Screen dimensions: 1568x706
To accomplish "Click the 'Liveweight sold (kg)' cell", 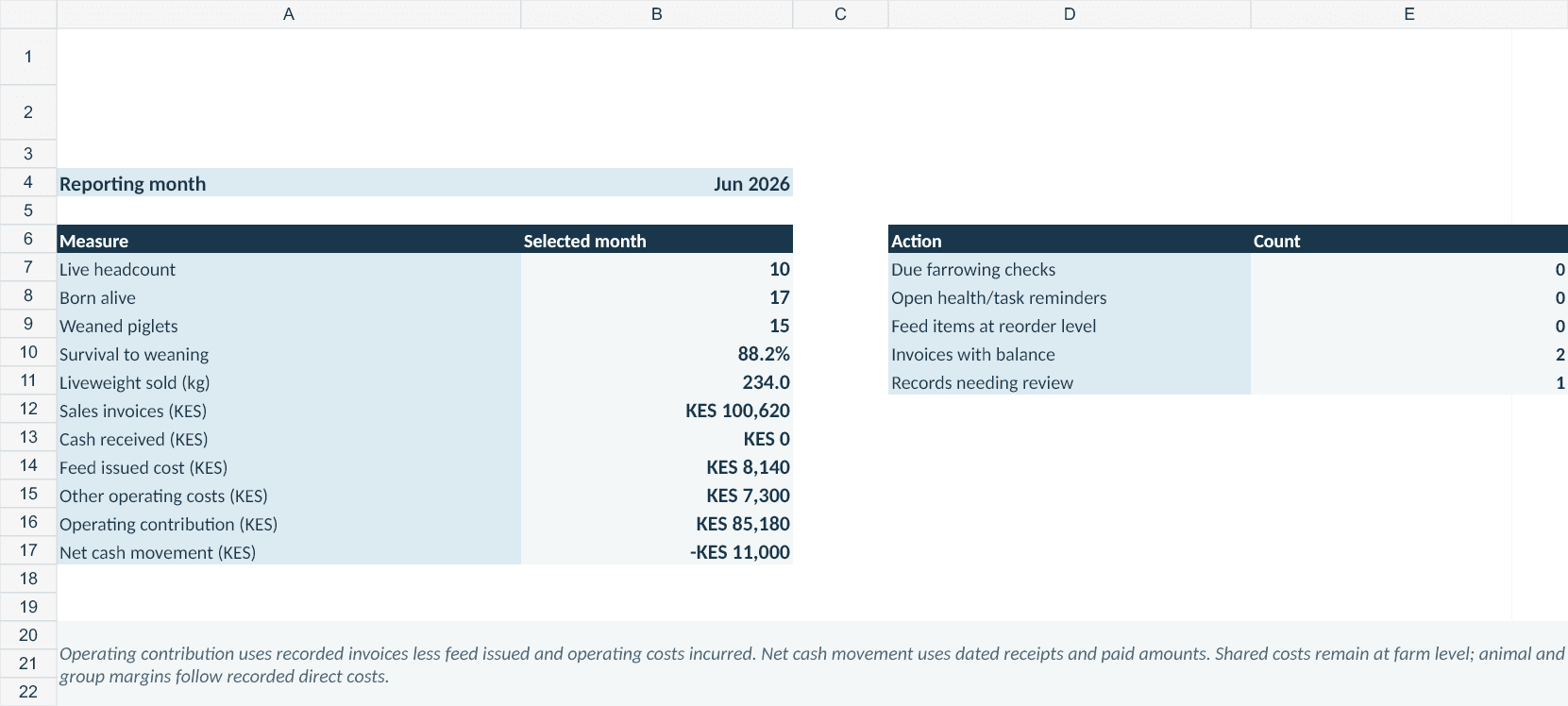I will coord(289,380).
